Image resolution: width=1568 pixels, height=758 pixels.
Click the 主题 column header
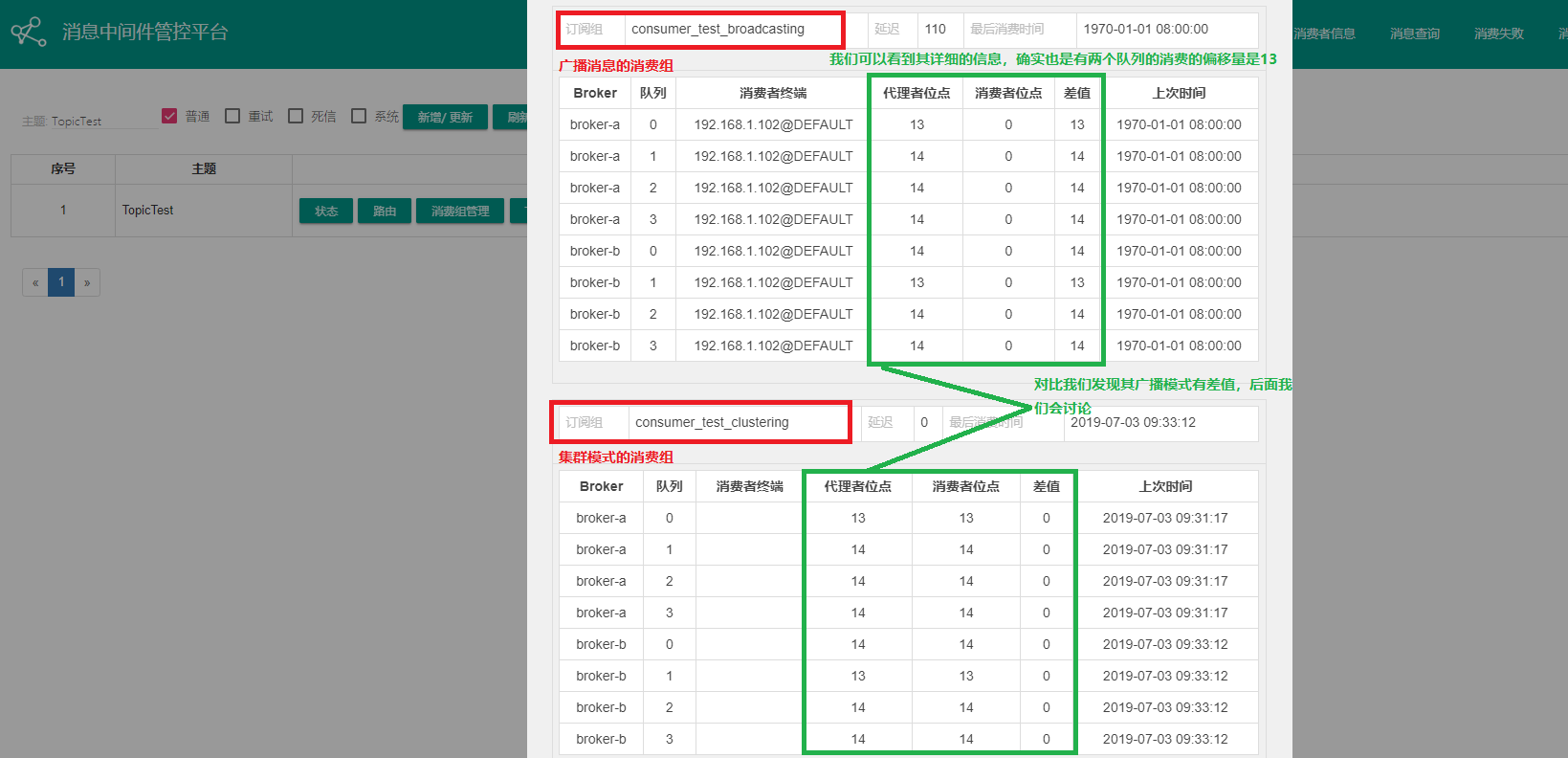click(204, 168)
